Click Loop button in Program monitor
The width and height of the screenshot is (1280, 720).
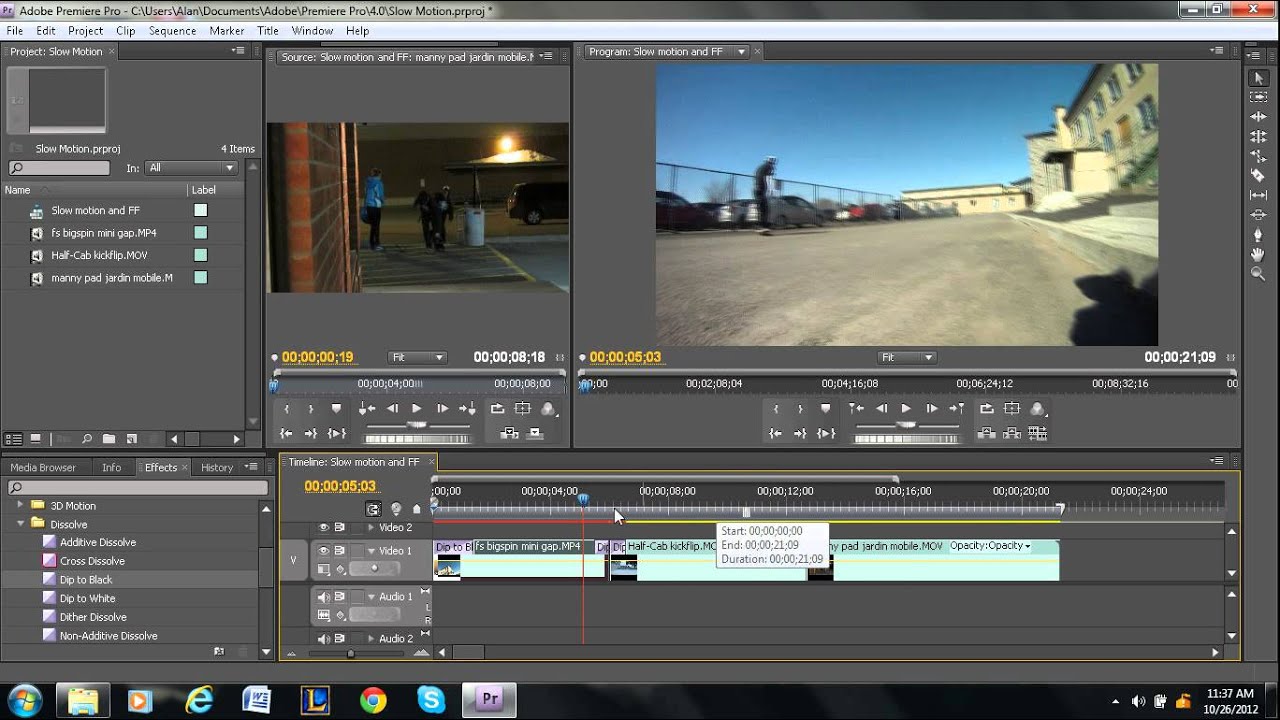pyautogui.click(x=987, y=408)
